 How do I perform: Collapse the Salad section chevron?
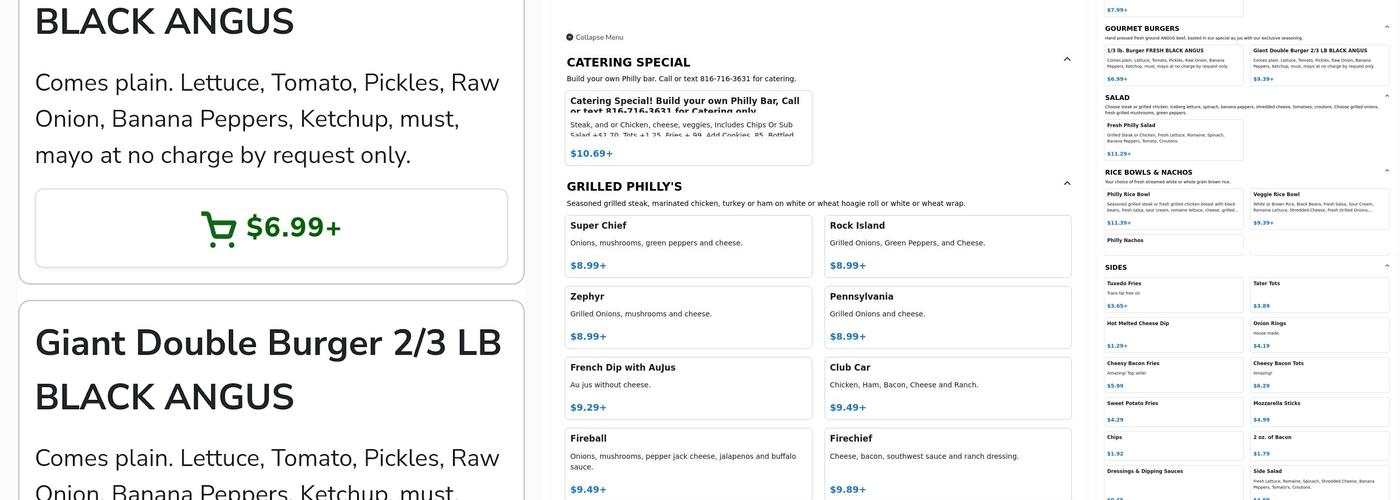click(x=1387, y=97)
